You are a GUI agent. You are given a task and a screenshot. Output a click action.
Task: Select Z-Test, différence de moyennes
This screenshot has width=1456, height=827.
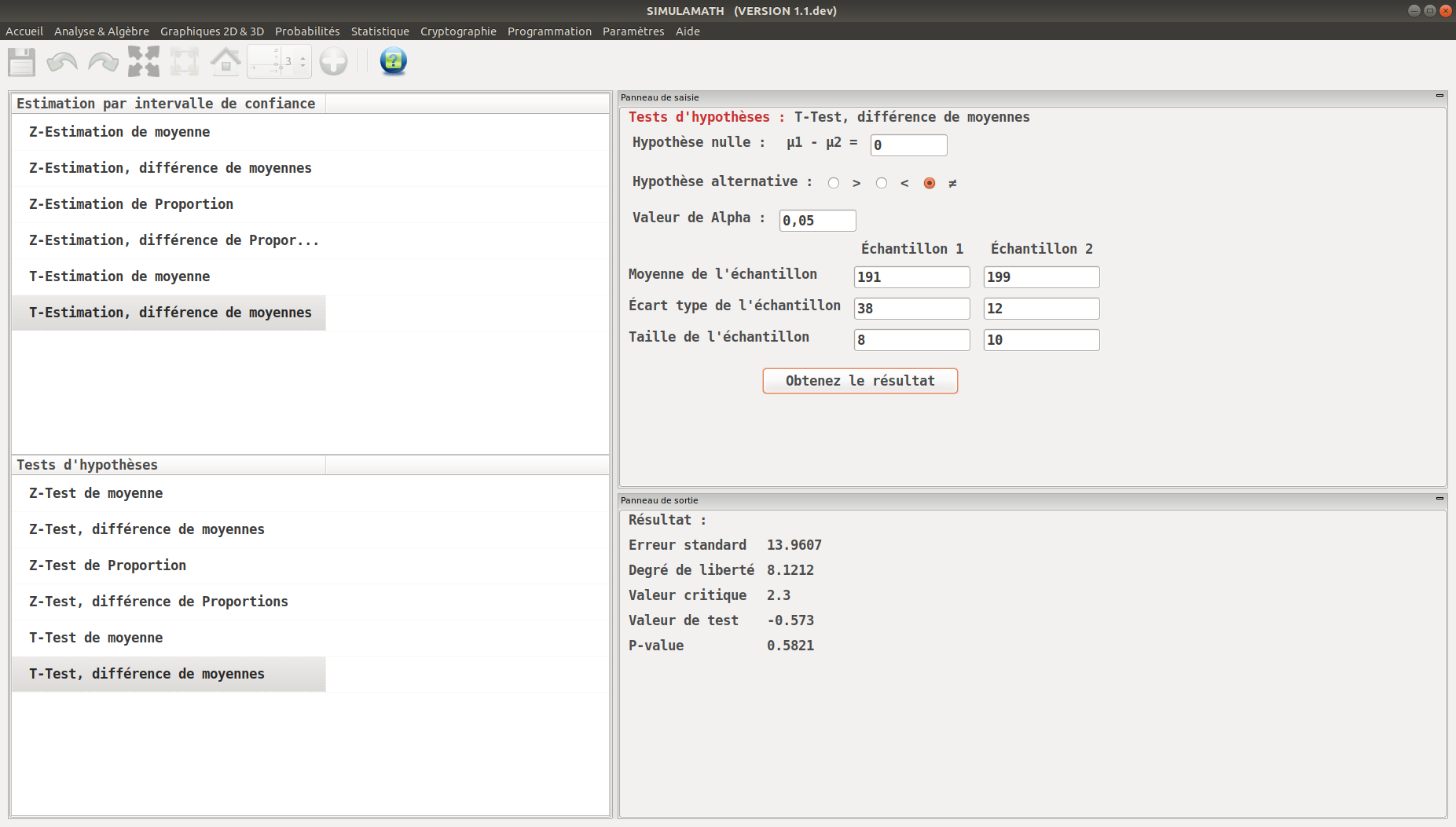pyautogui.click(x=169, y=529)
